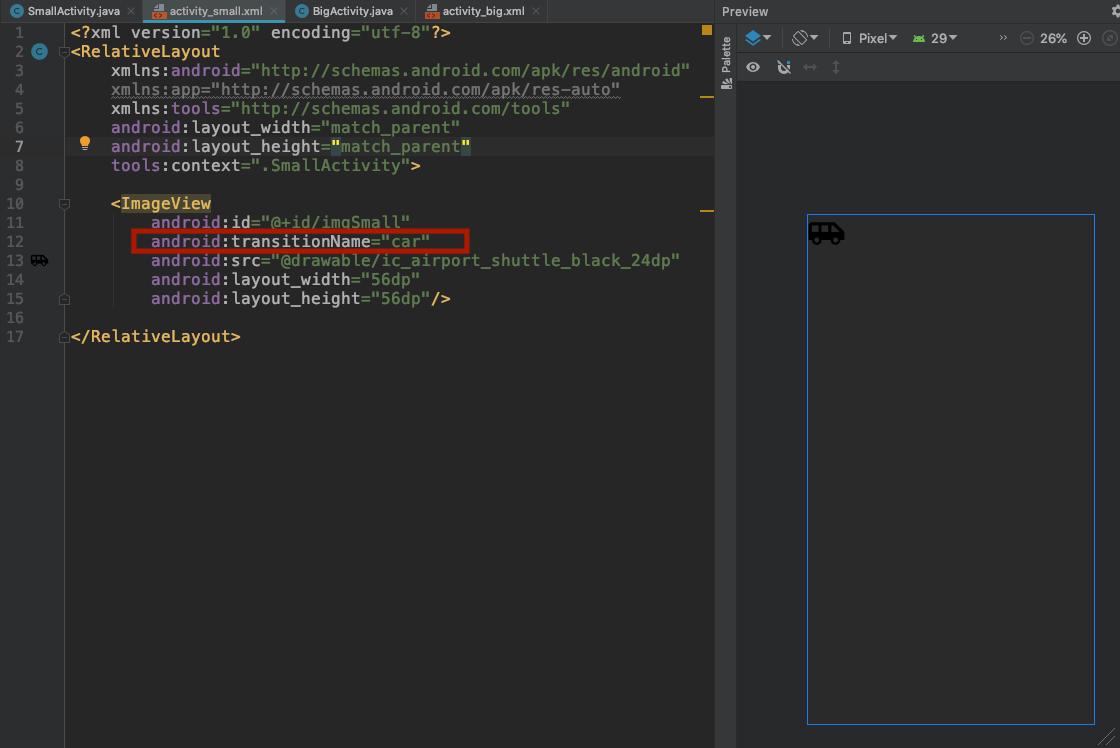Click the fold marker at closing RelativeLayout tag

click(x=64, y=336)
